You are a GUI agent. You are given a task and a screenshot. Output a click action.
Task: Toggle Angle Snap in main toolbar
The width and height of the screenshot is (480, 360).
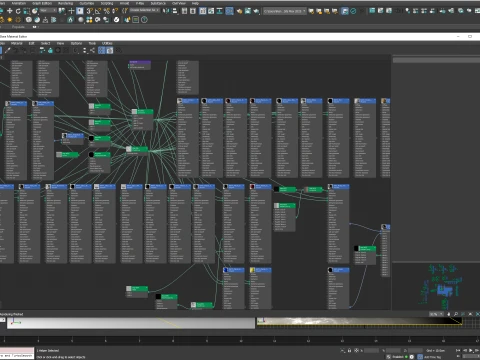tap(98, 11)
